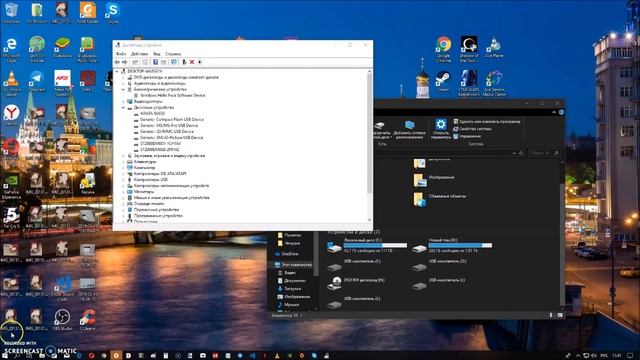The height and width of the screenshot is (360, 640).
Task: Select the Telegram desktop shortcut
Action: pyautogui.click(x=37, y=81)
